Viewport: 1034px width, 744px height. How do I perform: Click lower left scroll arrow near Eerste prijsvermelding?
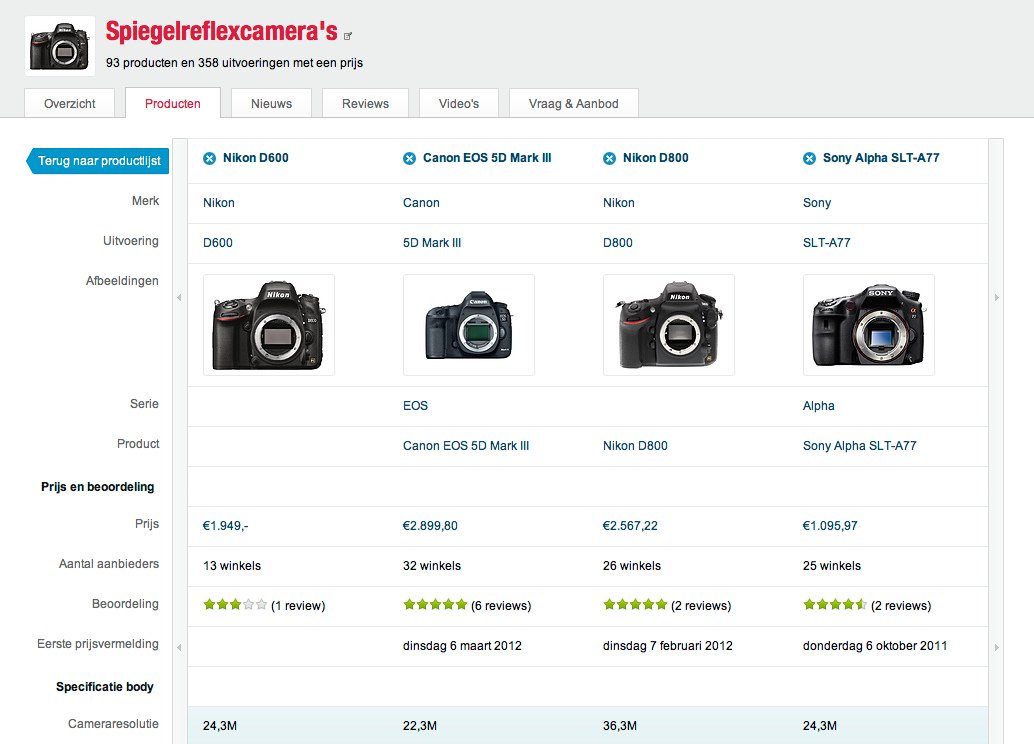click(179, 648)
